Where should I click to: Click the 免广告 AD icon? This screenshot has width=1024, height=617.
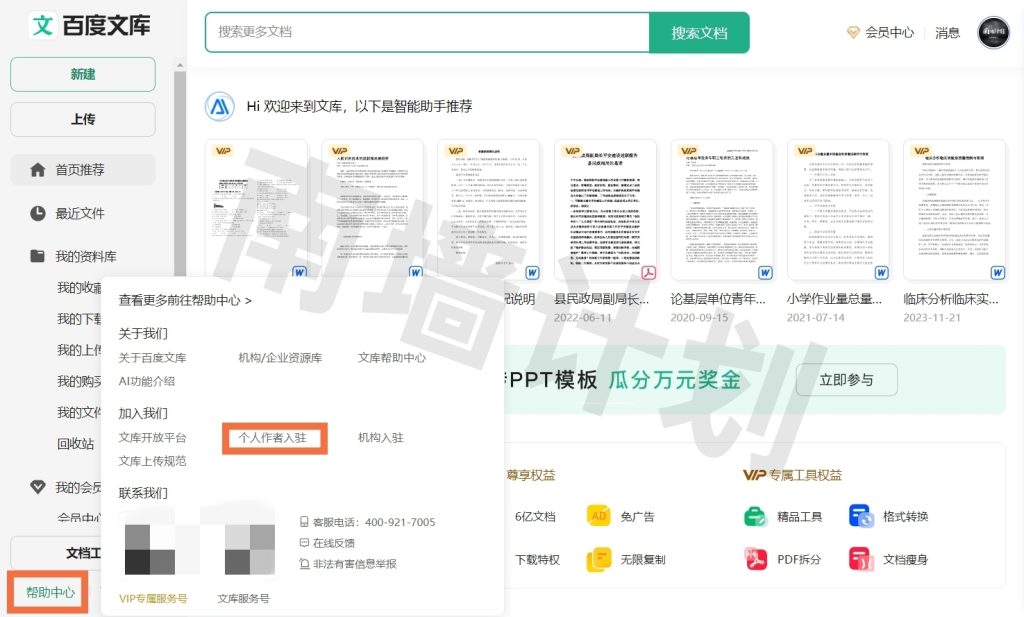click(599, 516)
